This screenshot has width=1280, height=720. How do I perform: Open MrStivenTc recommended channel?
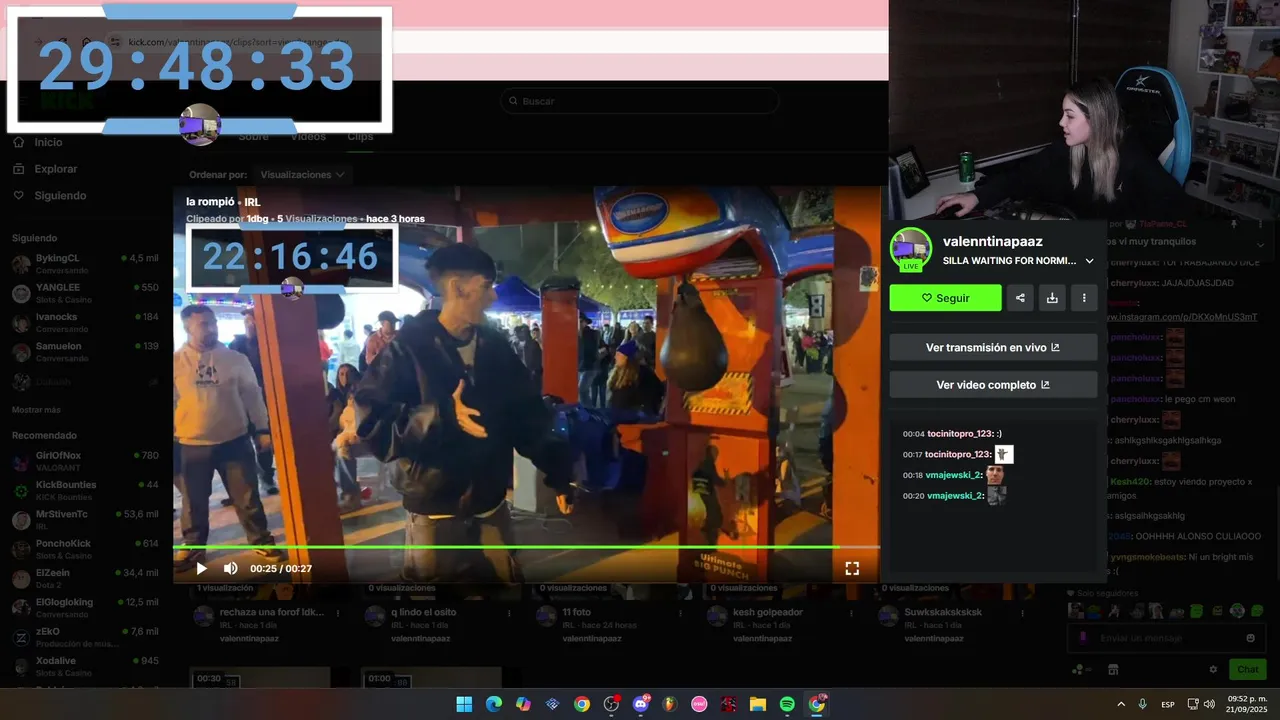point(86,520)
